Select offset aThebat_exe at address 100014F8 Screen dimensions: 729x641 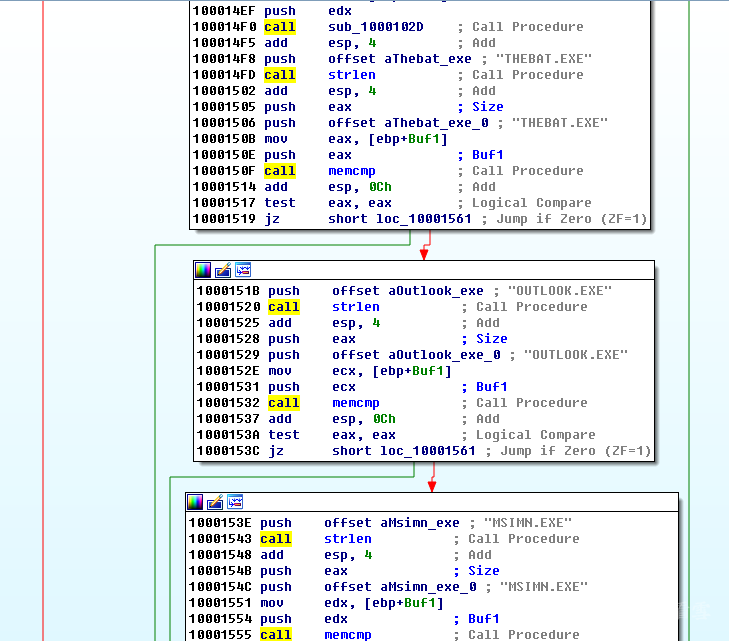[x=399, y=59]
